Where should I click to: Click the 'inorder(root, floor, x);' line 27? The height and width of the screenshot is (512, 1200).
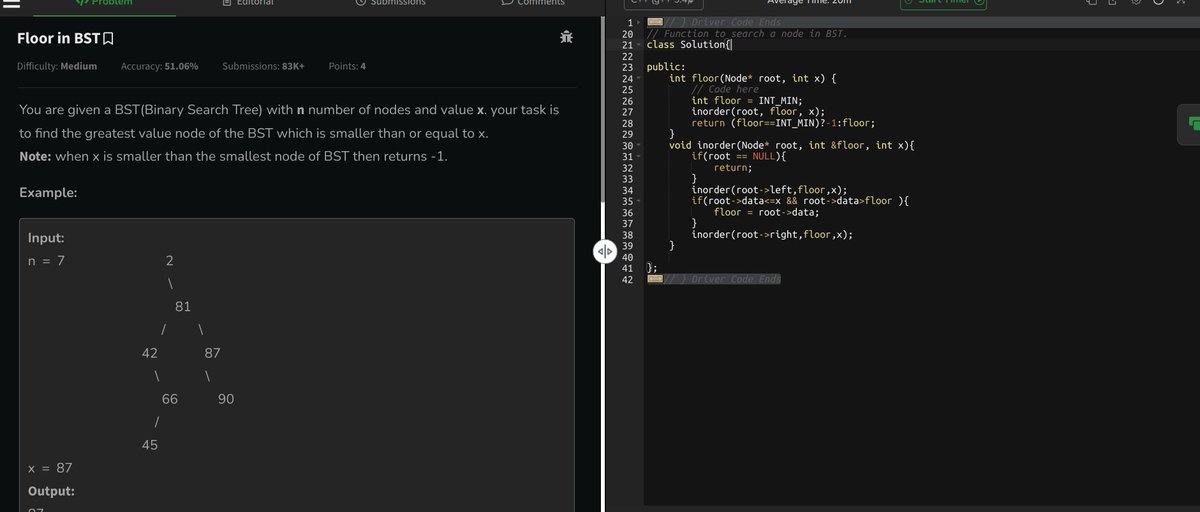pos(758,112)
